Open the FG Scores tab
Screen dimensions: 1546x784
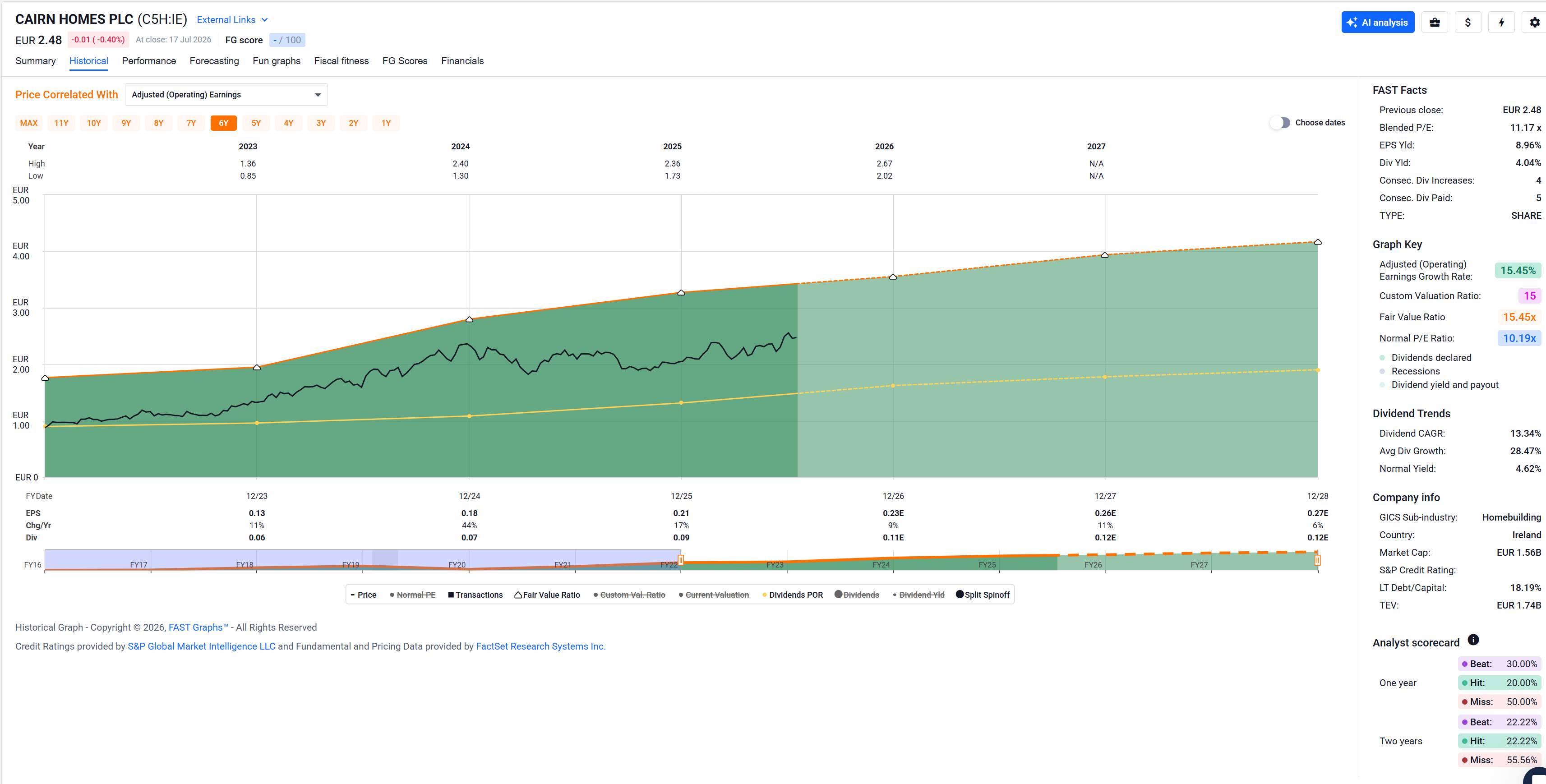coord(405,60)
